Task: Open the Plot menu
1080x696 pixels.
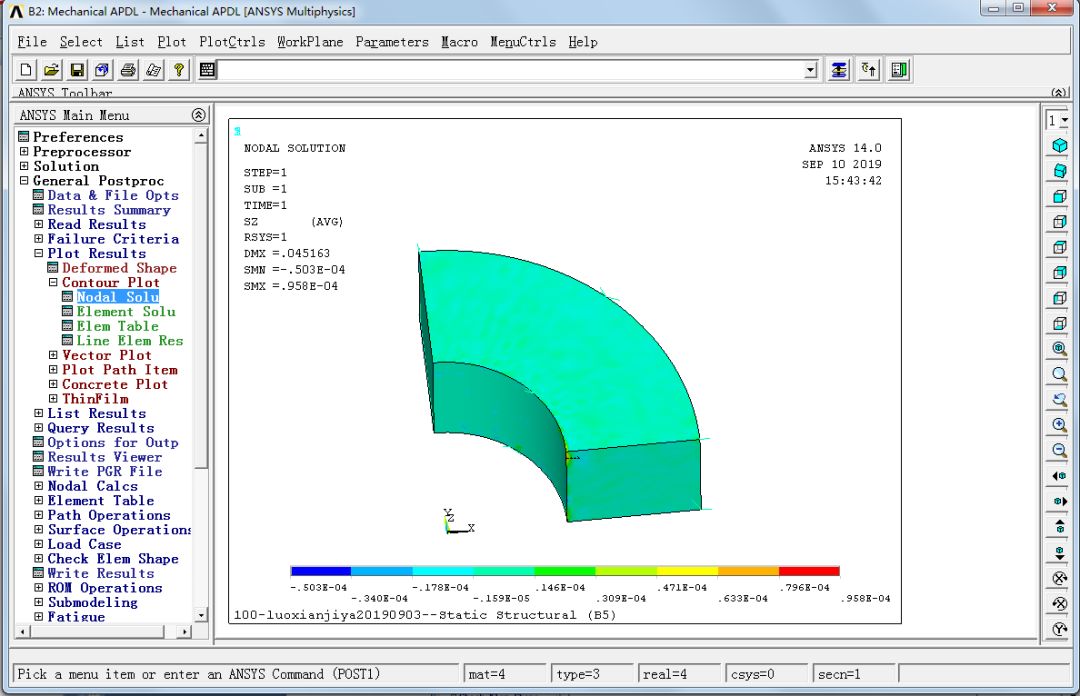Action: (172, 42)
